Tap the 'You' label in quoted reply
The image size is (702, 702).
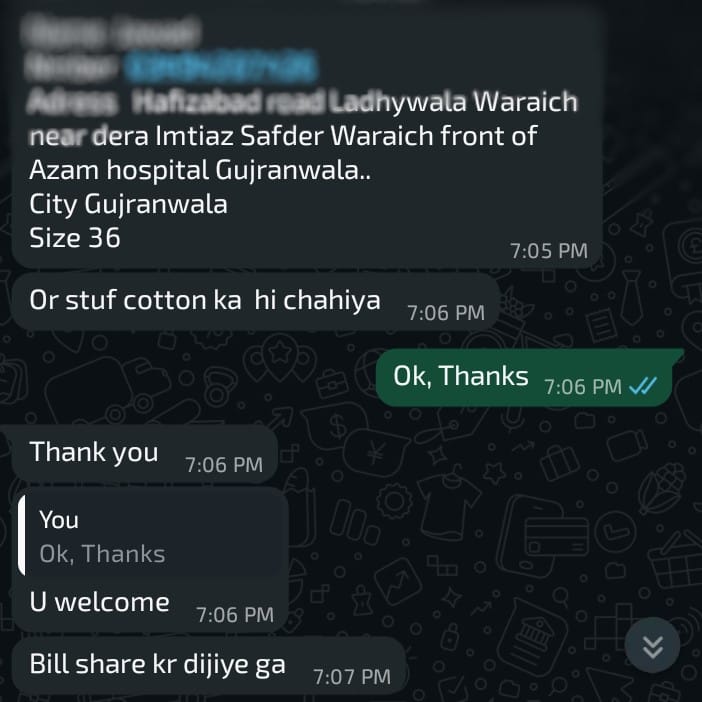[59, 520]
